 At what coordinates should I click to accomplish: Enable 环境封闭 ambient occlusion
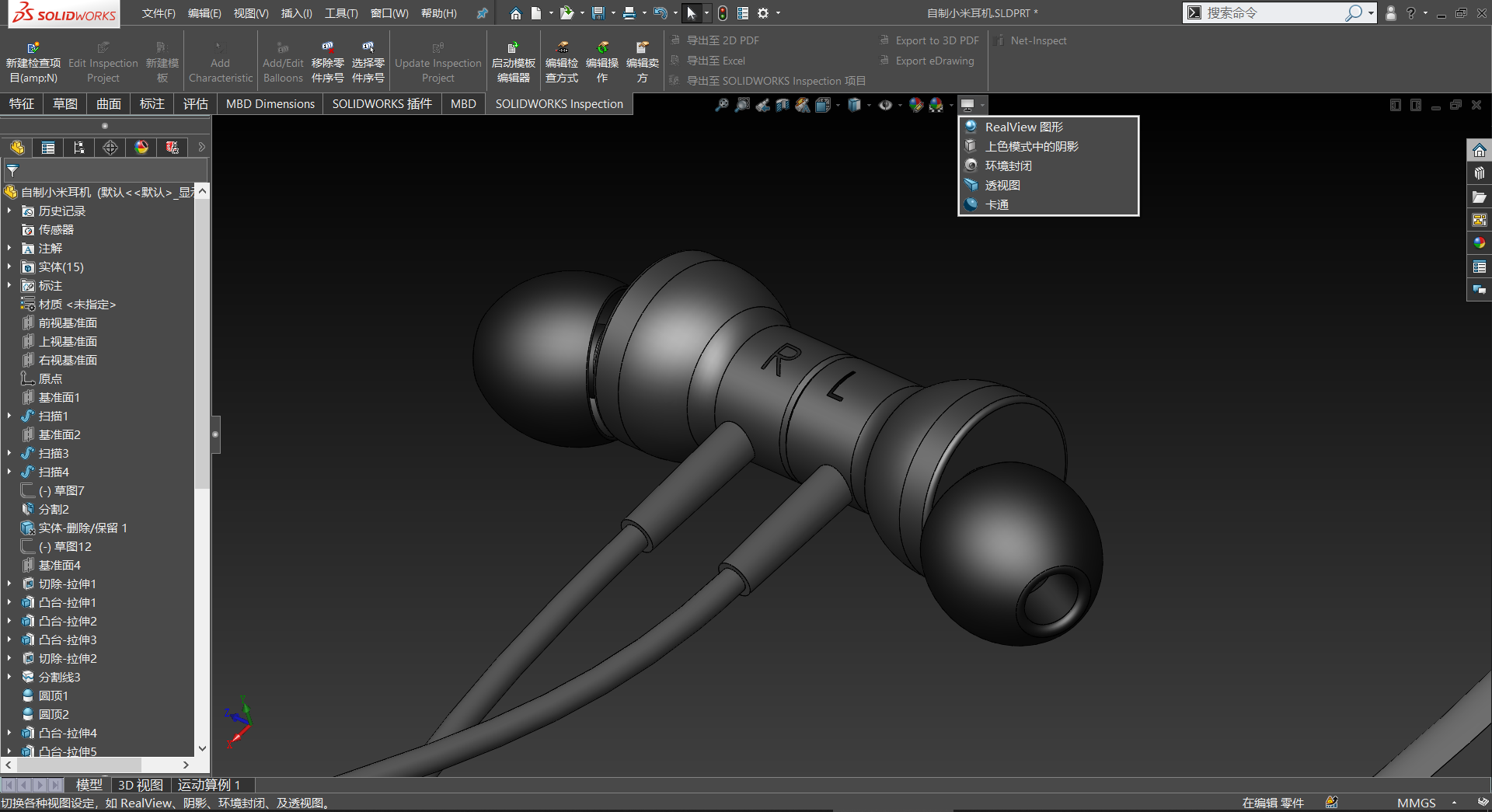tap(1008, 166)
